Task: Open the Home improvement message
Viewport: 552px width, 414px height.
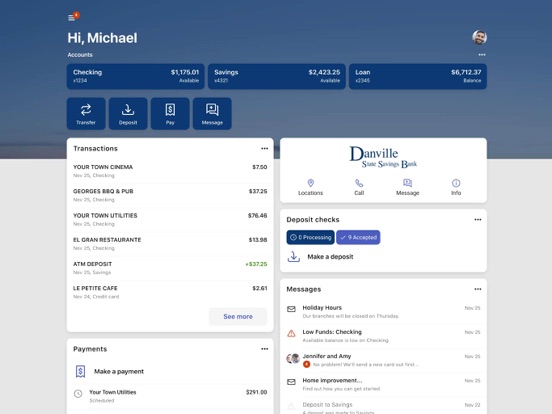Action: tap(383, 384)
